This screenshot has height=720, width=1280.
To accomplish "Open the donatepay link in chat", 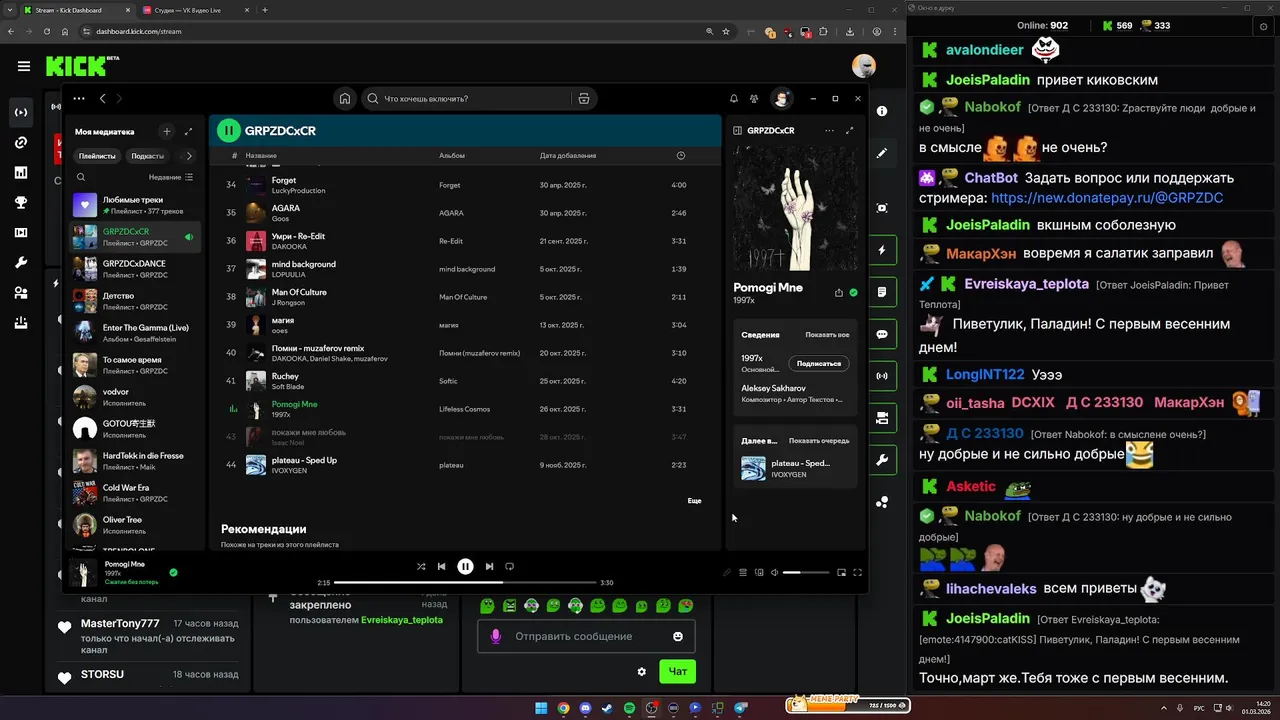I will [1106, 198].
